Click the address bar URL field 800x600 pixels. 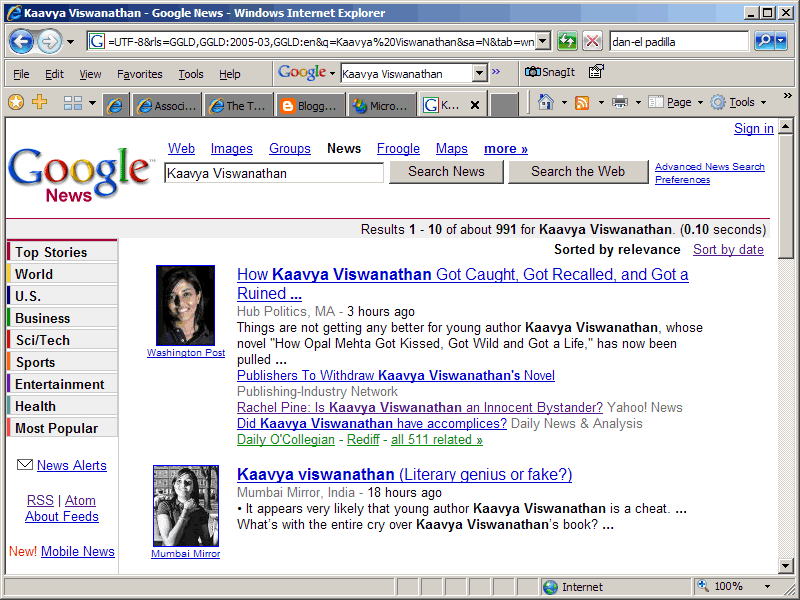coord(319,41)
